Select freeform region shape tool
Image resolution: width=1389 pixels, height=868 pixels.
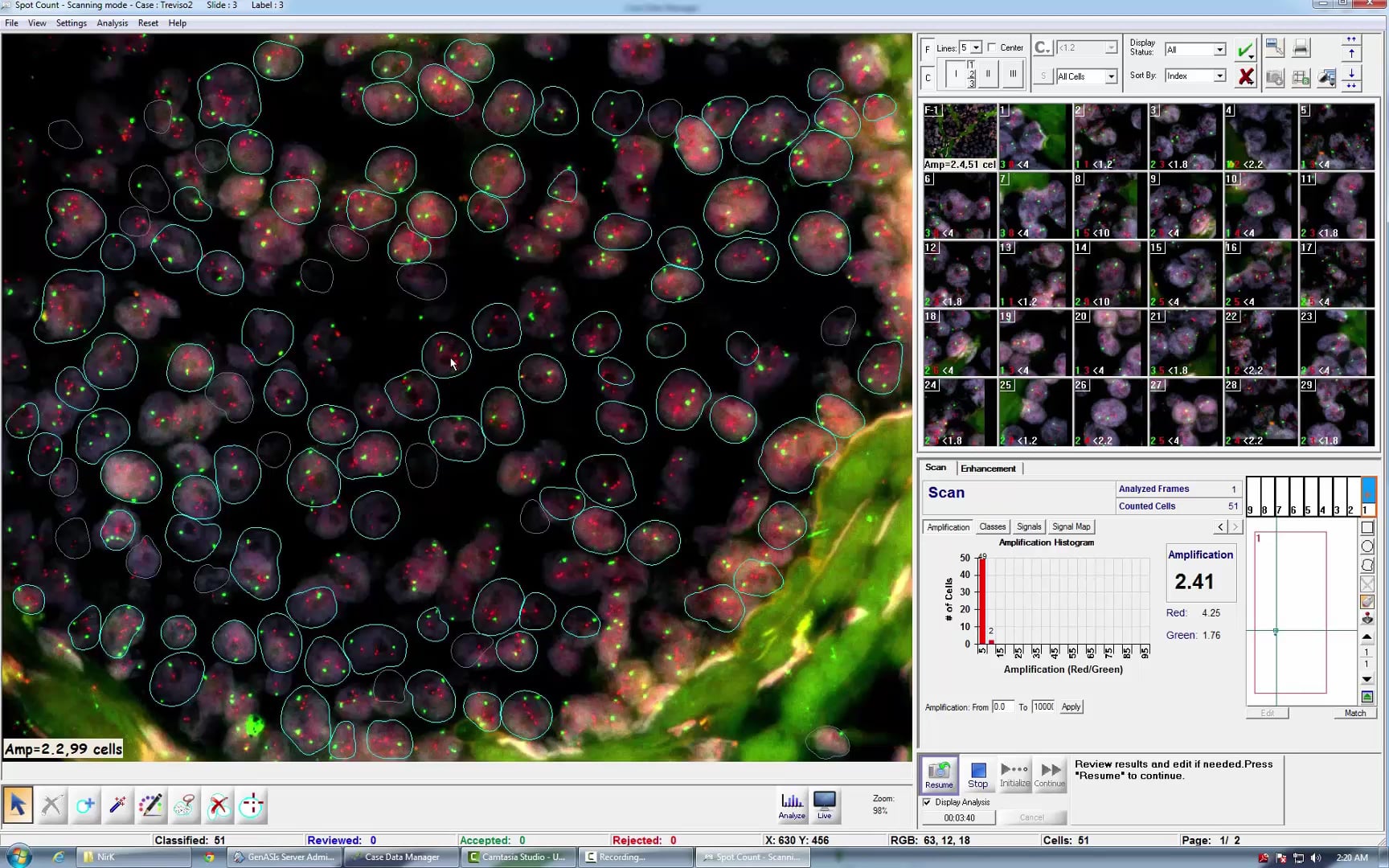coord(1366,565)
